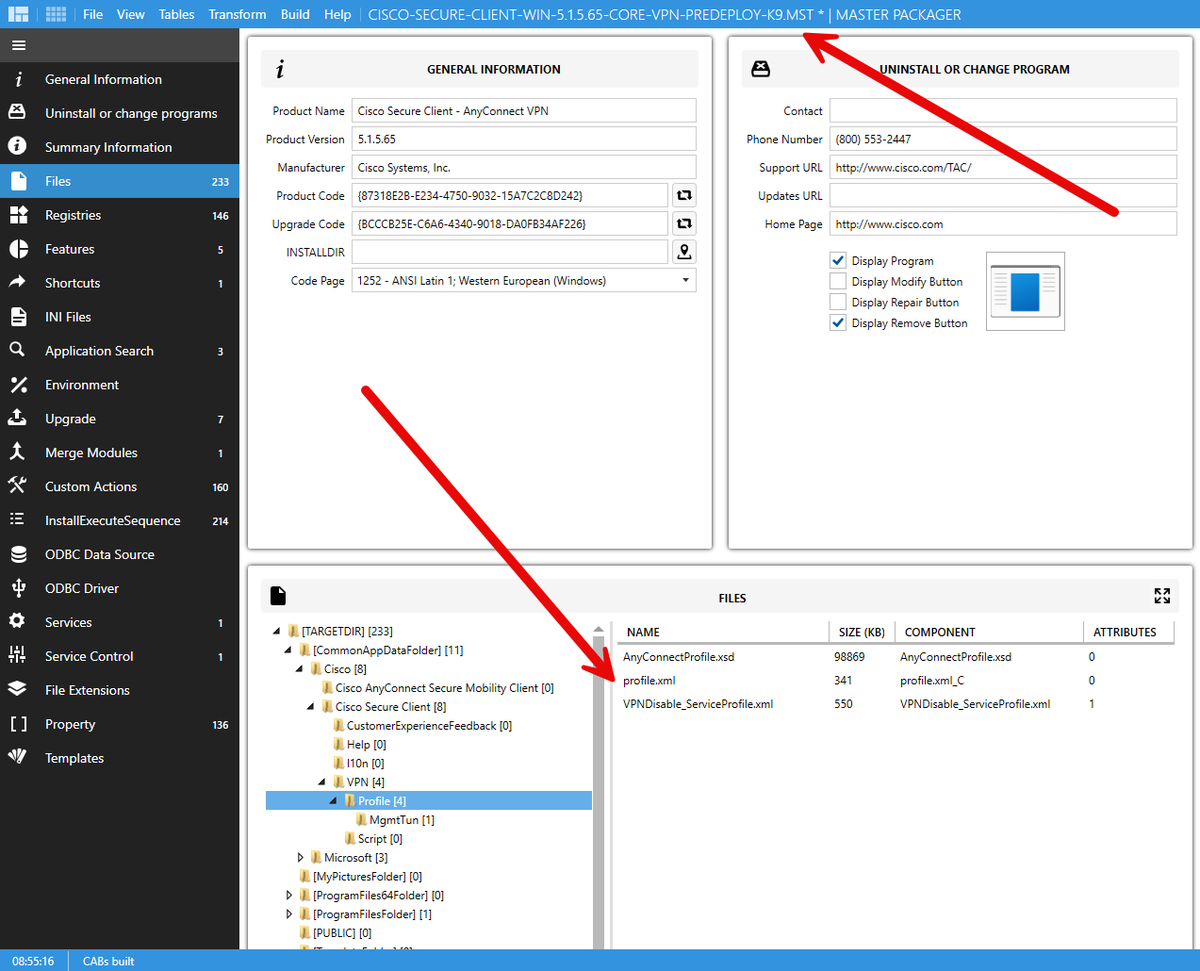The width and height of the screenshot is (1200, 971).
Task: Expand the Microsoft folder node
Action: [x=300, y=857]
